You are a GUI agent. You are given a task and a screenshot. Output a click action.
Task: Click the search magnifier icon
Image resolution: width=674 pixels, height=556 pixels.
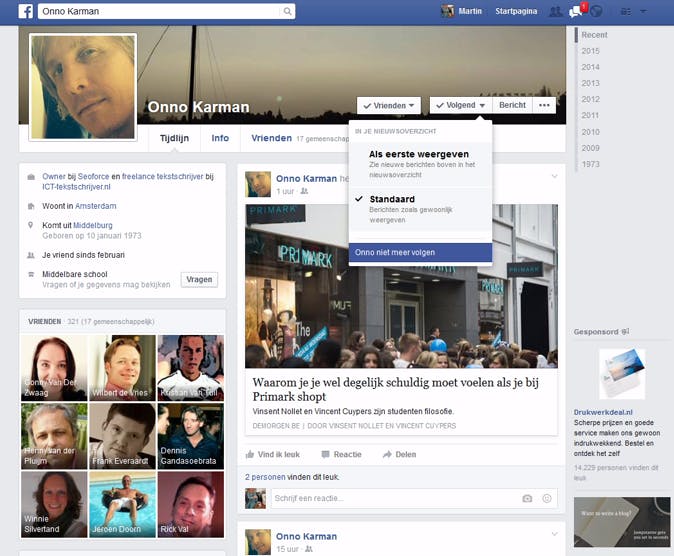click(x=288, y=11)
